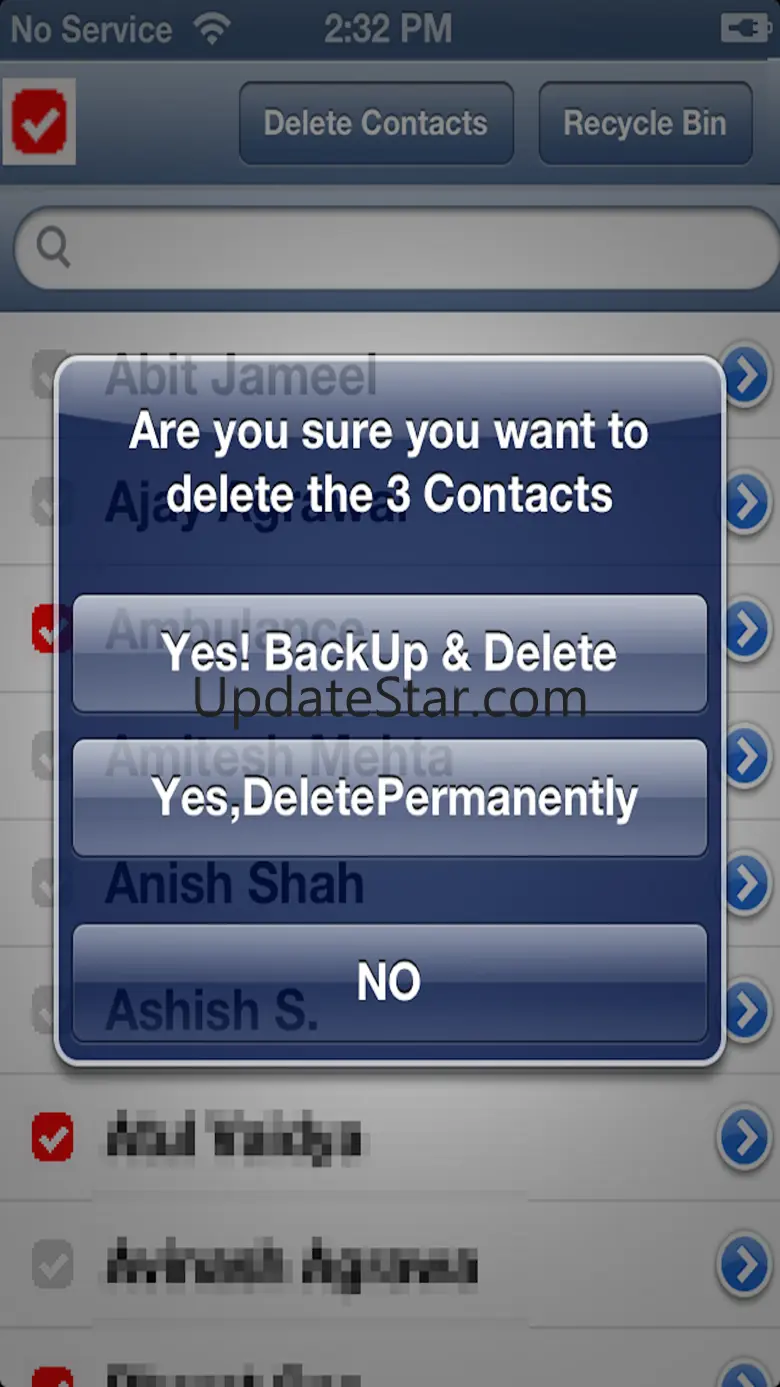
Task: Tap the red select-all checkmark icon
Action: coord(39,121)
